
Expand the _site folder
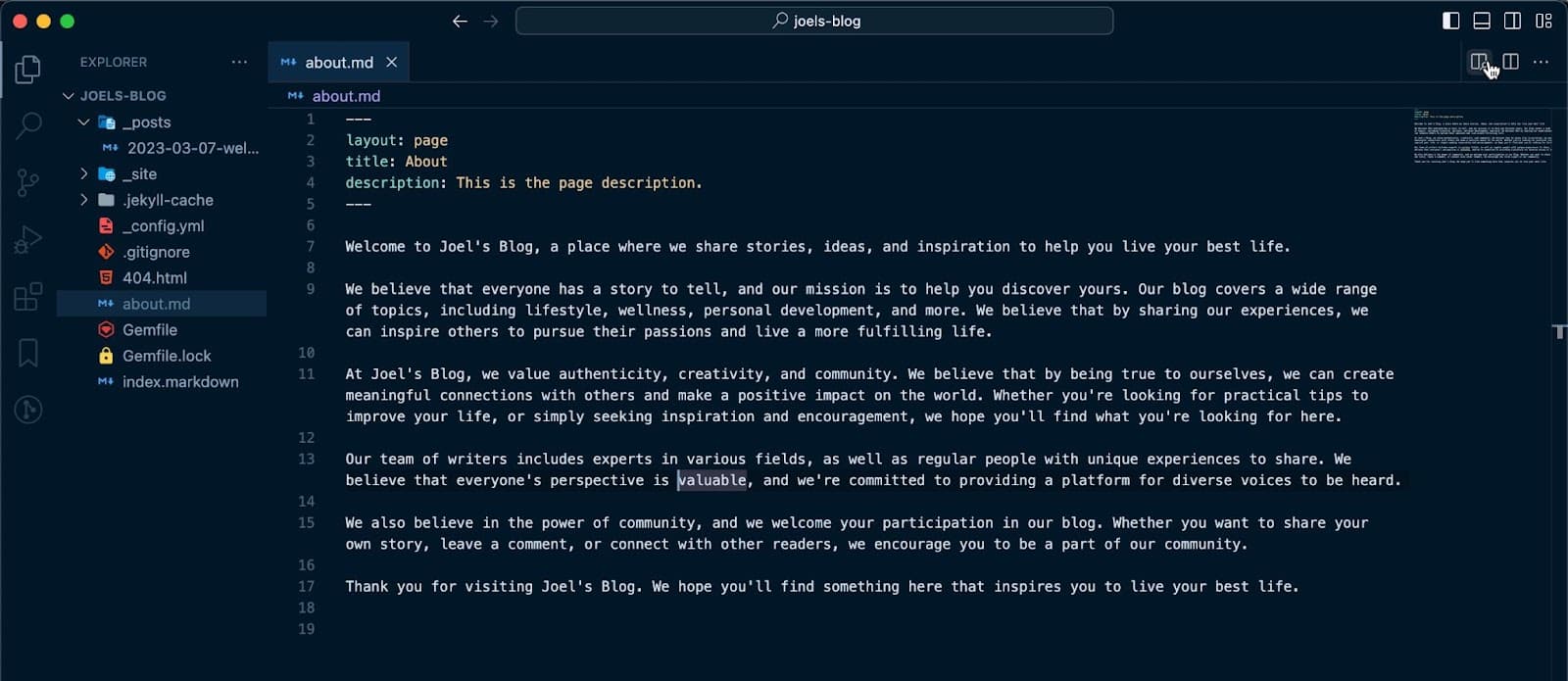coord(84,174)
